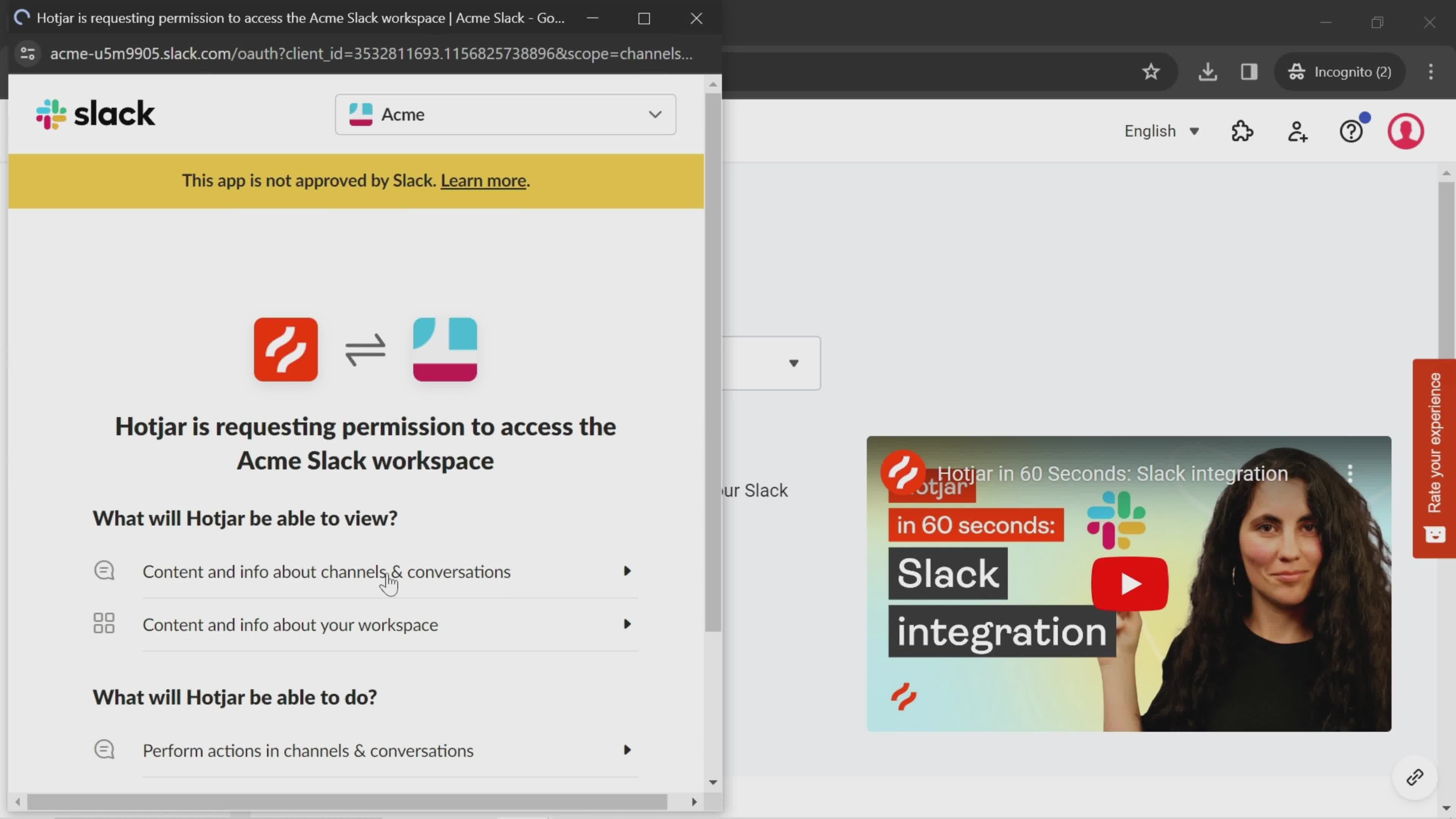Click the add to extensions icon
Image resolution: width=1456 pixels, height=819 pixels.
coord(1243,131)
